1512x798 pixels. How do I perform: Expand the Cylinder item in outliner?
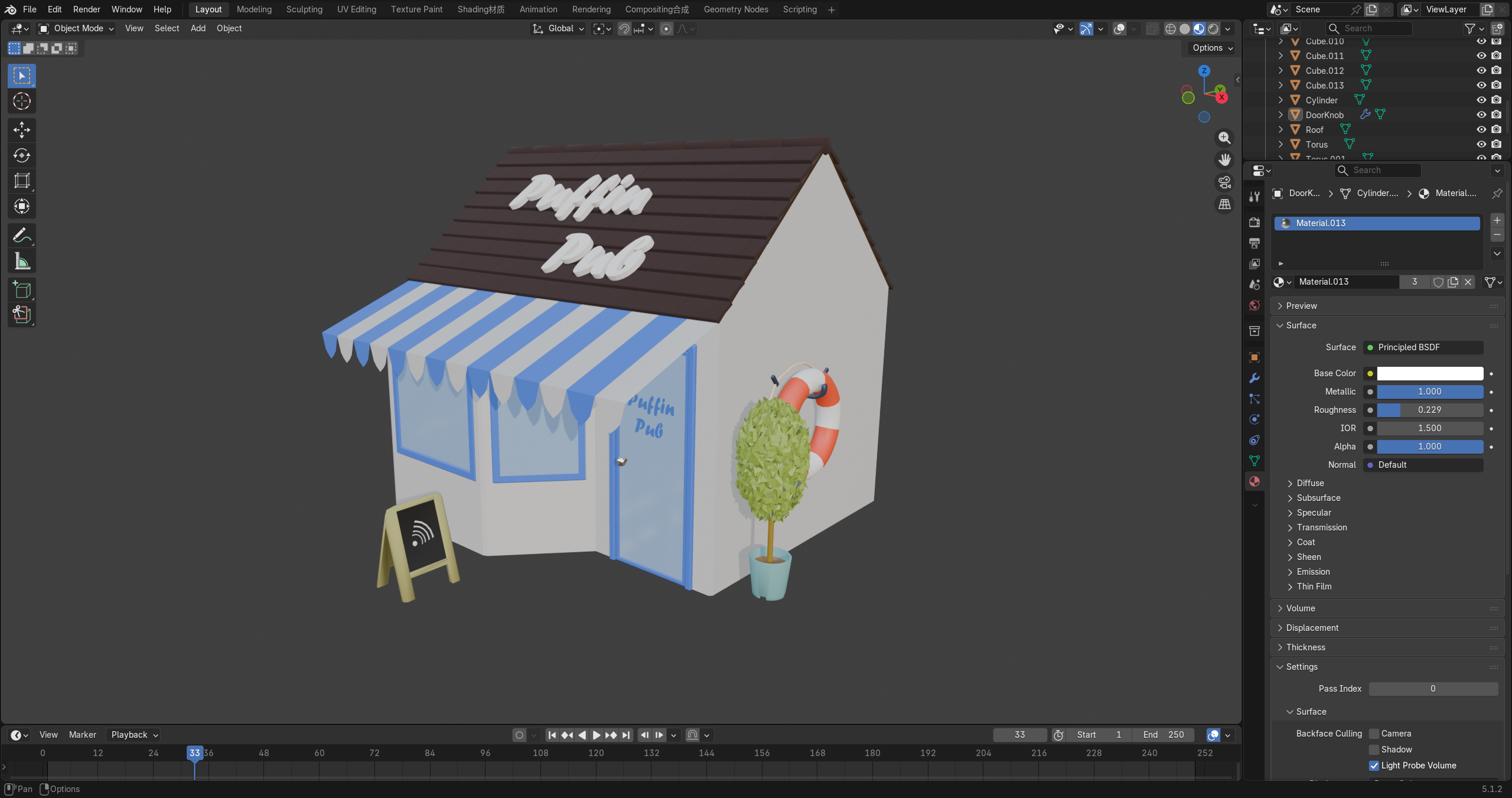coord(1280,100)
